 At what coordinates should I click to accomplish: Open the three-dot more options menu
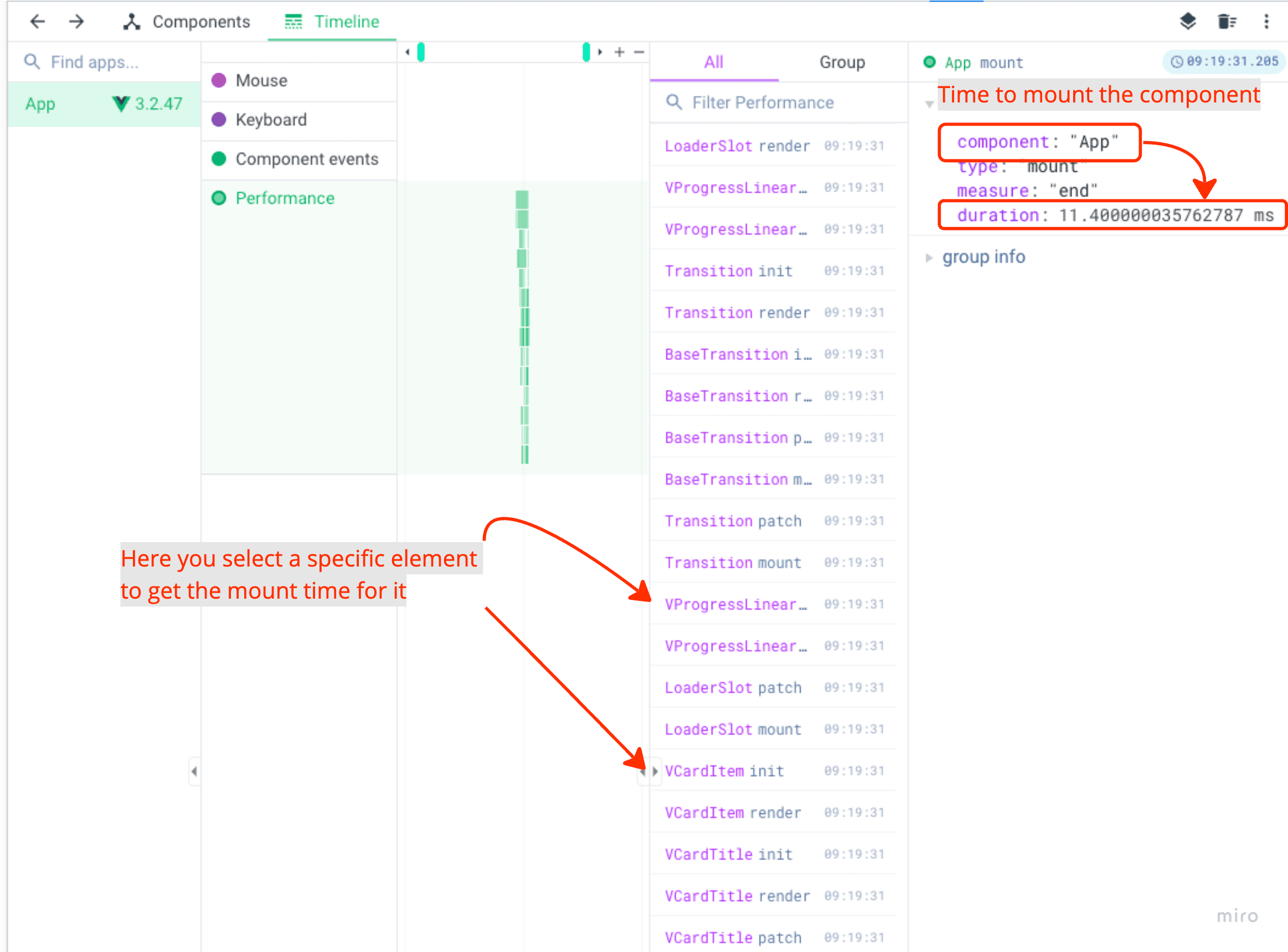1266,22
